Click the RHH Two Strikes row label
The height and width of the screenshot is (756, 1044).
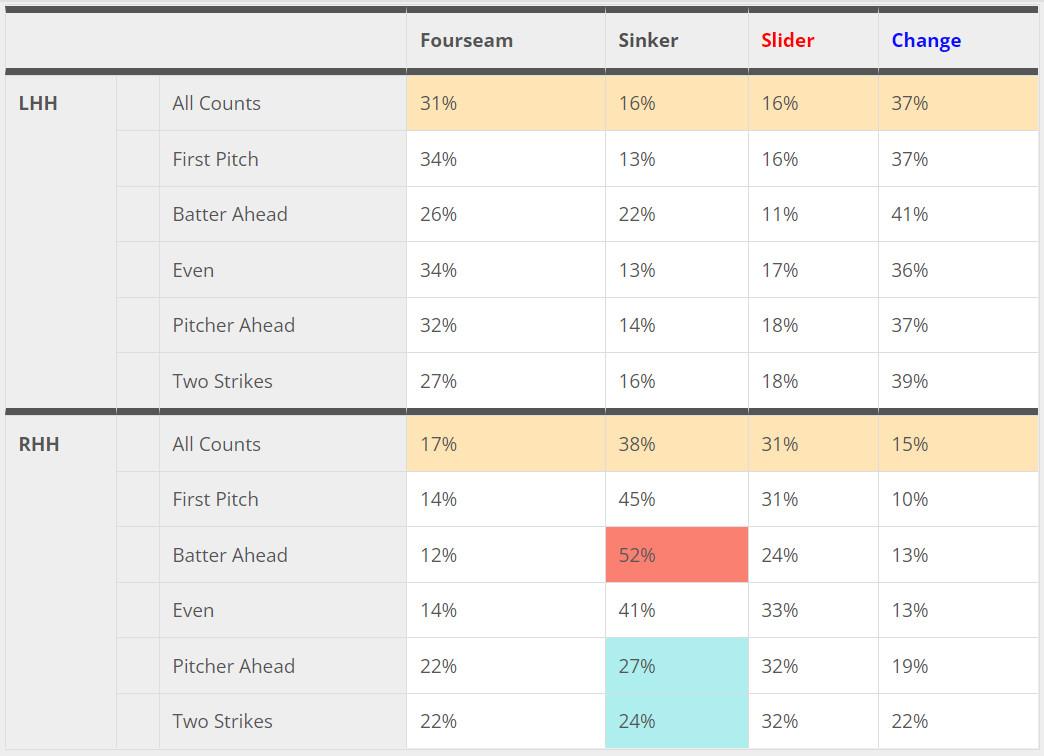click(222, 721)
